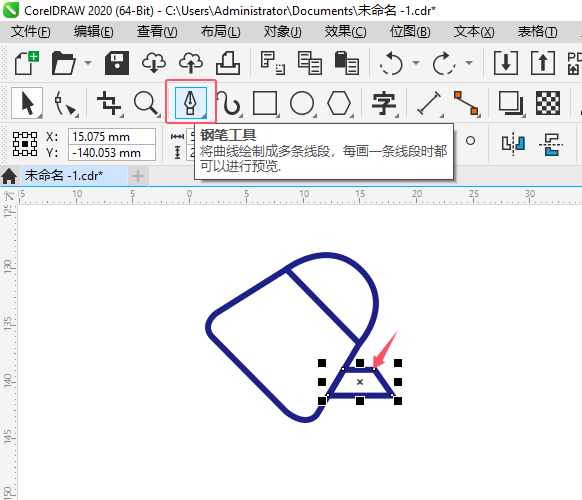Select the Pen tool
Screen dimensions: 582x500
click(x=191, y=103)
